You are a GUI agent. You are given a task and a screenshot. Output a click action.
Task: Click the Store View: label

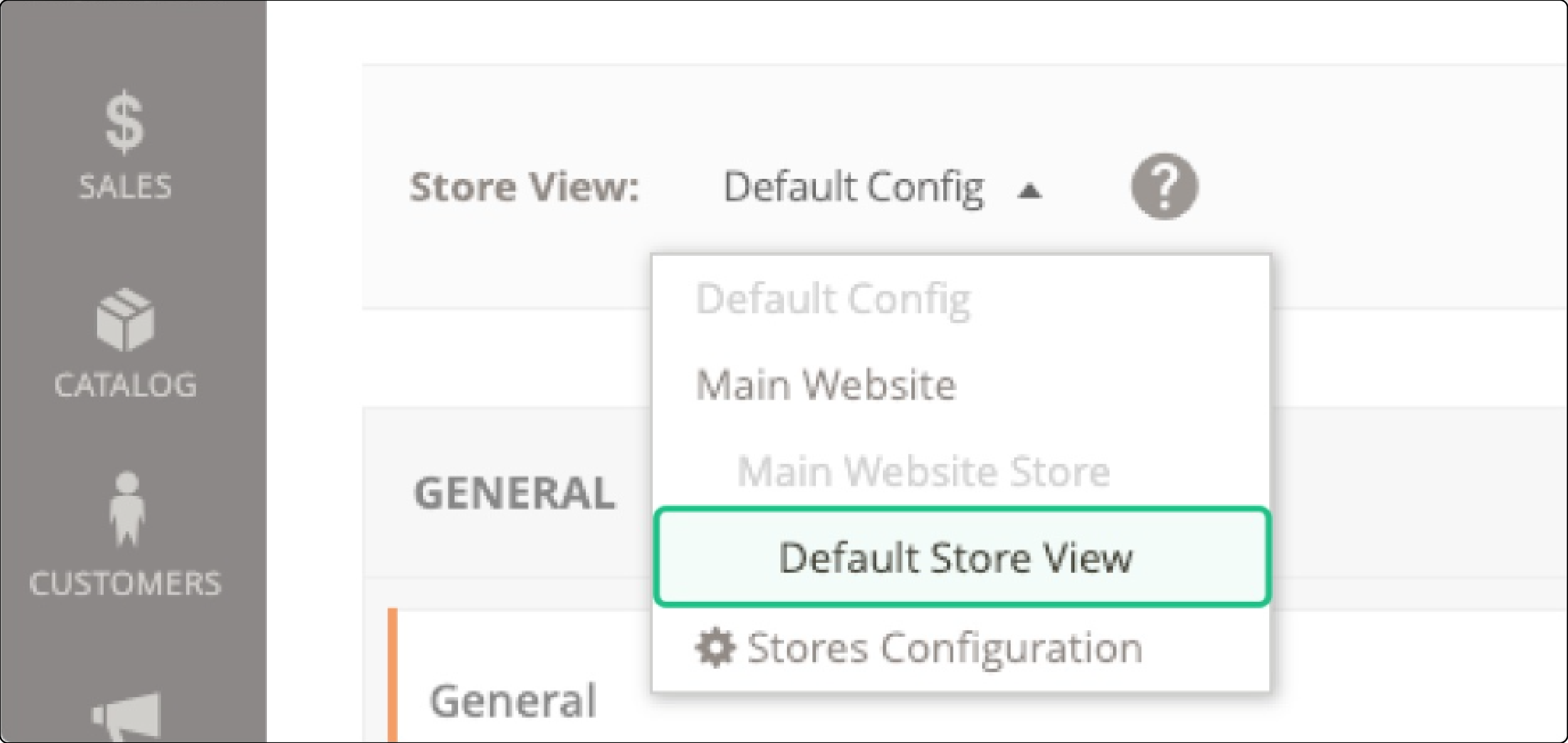(524, 186)
